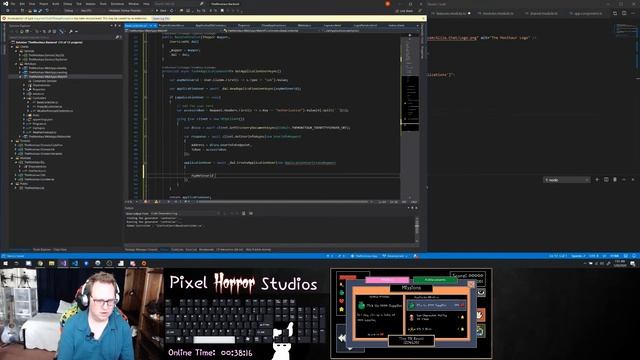The image size is (640, 360).
Task: Click the Live Share button
Action: pyautogui.click(x=404, y=11)
